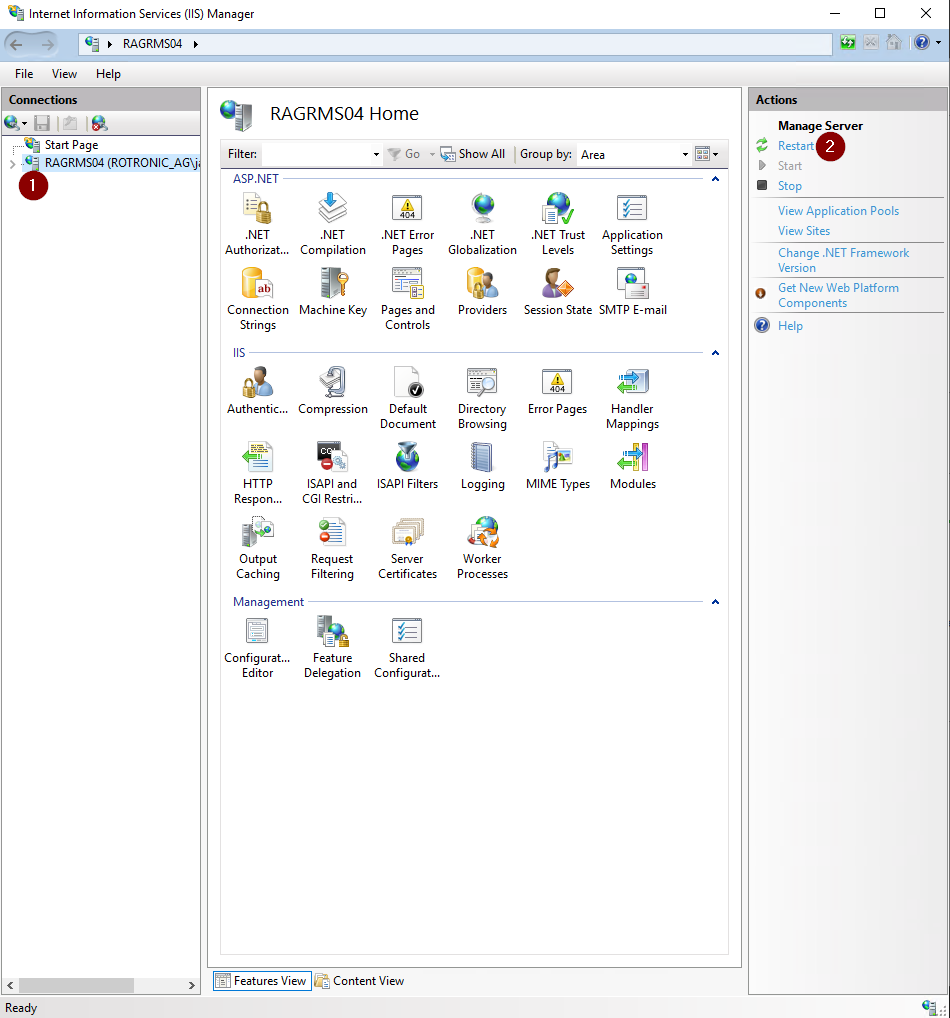Click Change .NET Framework Version link
Image resolution: width=950 pixels, height=1018 pixels.
pyautogui.click(x=844, y=260)
